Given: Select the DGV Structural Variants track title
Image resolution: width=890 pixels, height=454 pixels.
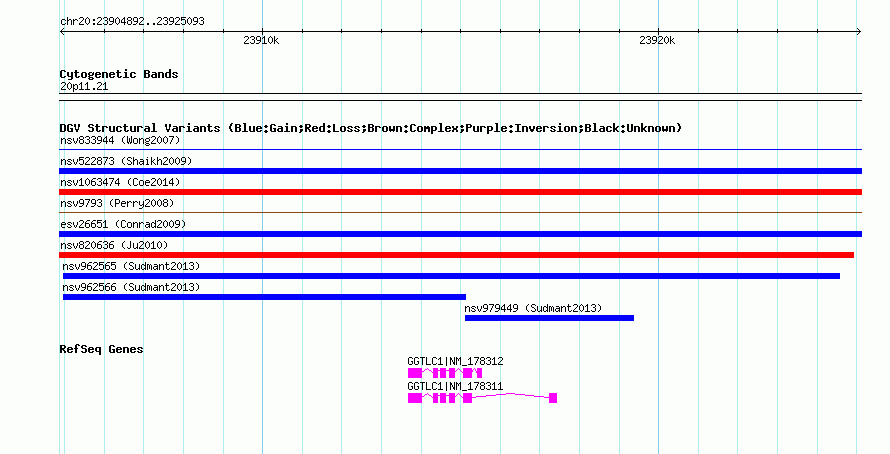Looking at the screenshot, I should click(371, 128).
